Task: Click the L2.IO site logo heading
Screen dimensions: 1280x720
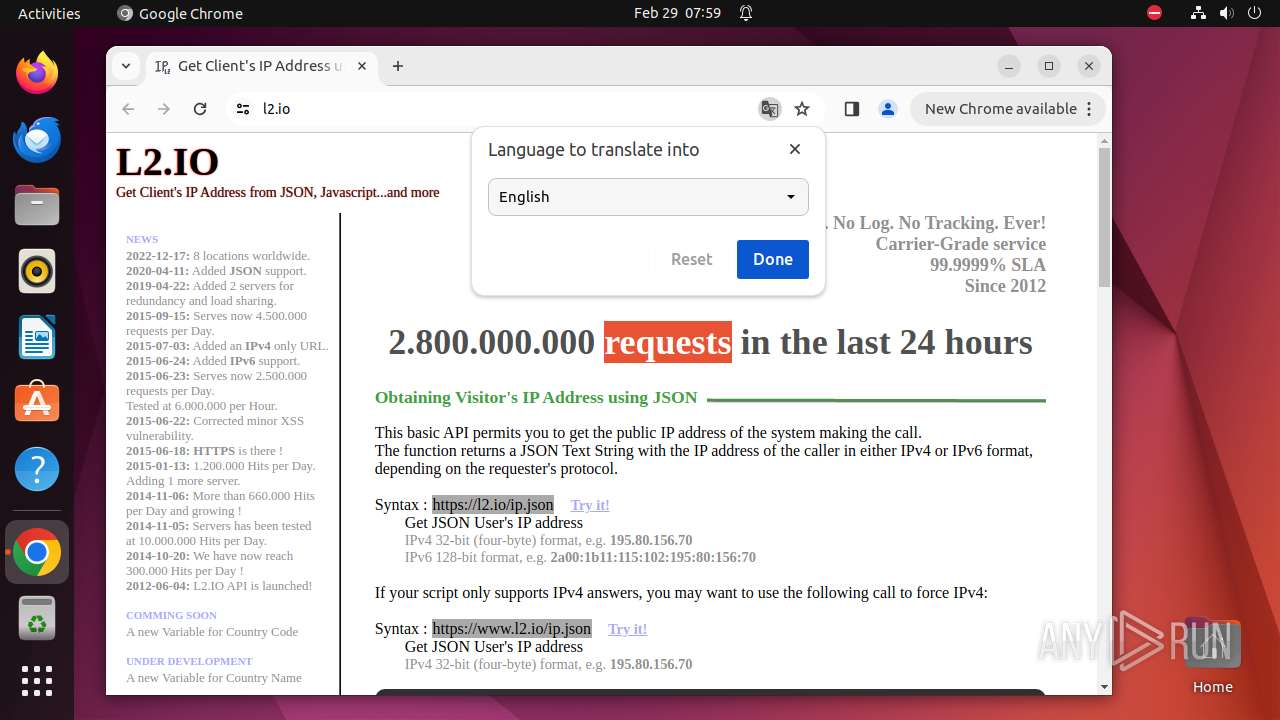Action: point(167,162)
